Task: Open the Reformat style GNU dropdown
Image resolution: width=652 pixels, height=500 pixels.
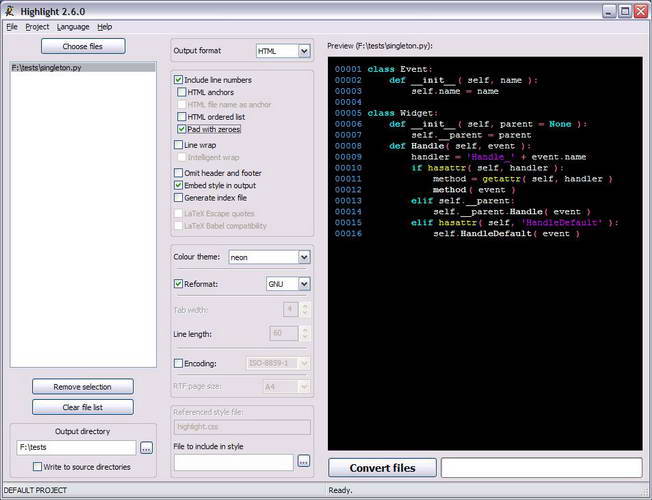Action: pyautogui.click(x=288, y=284)
